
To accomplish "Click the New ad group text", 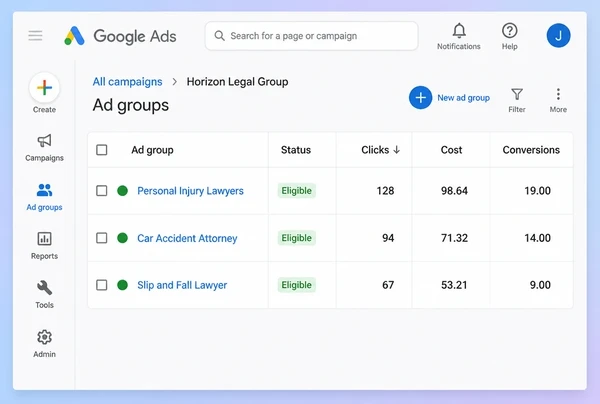I will tap(463, 98).
